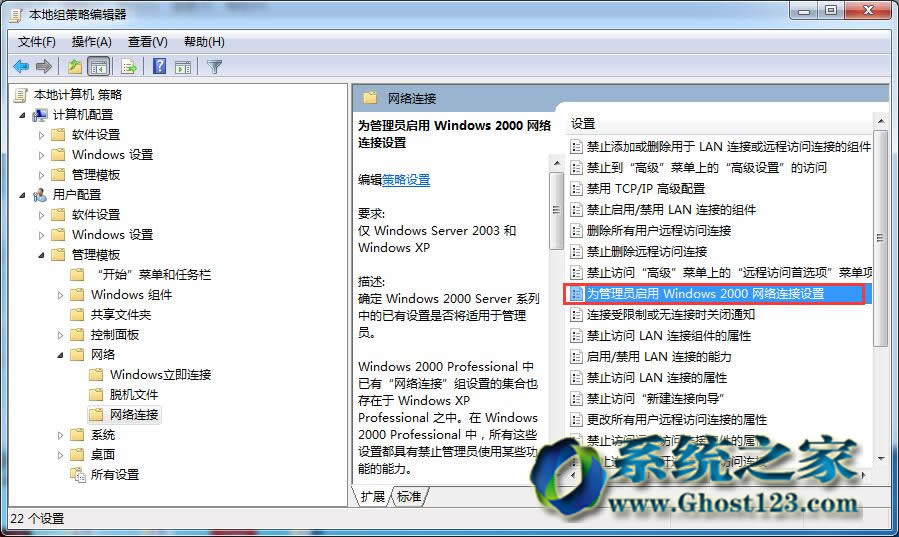
Task: Expand 管理模板 under 计算机配置
Action: (x=41, y=175)
